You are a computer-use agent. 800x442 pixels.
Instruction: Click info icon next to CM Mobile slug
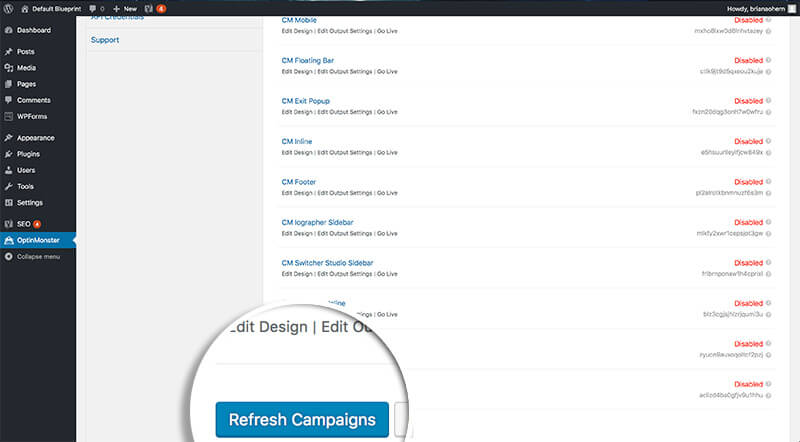(x=768, y=32)
